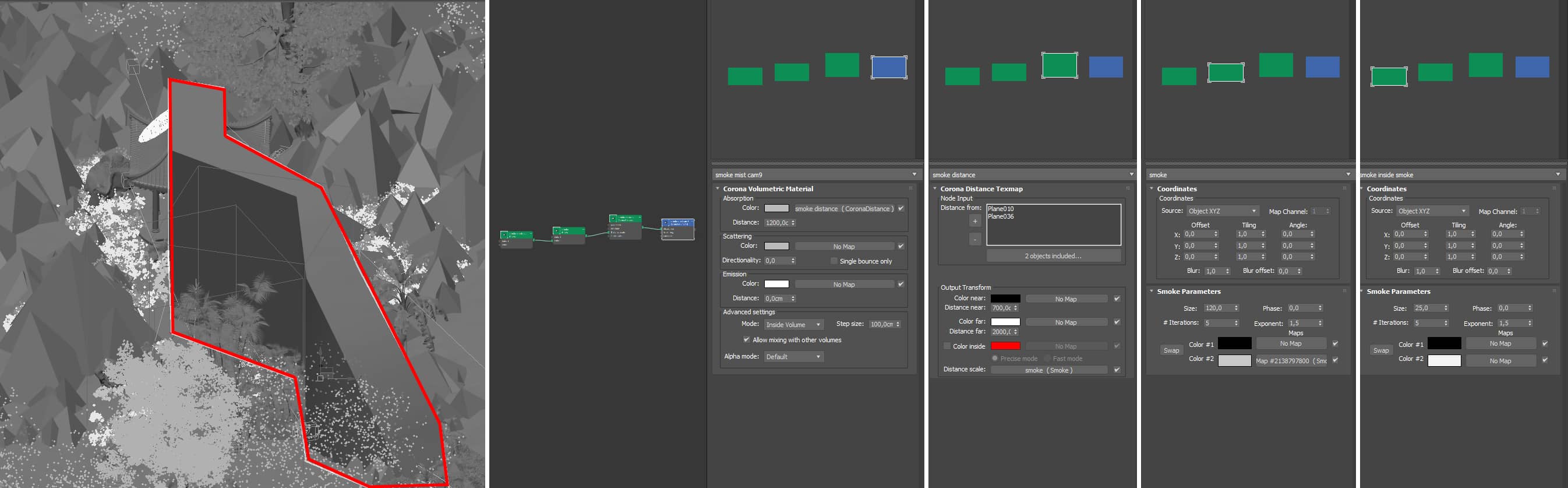Pick the Scattering color swatch

776,246
